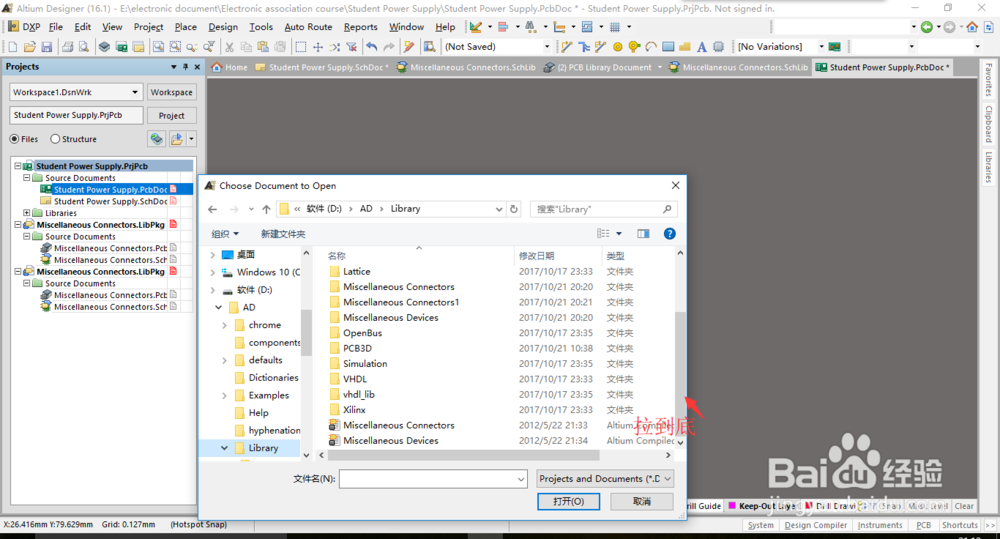Click the Project button
The image size is (1000, 539).
(x=172, y=115)
